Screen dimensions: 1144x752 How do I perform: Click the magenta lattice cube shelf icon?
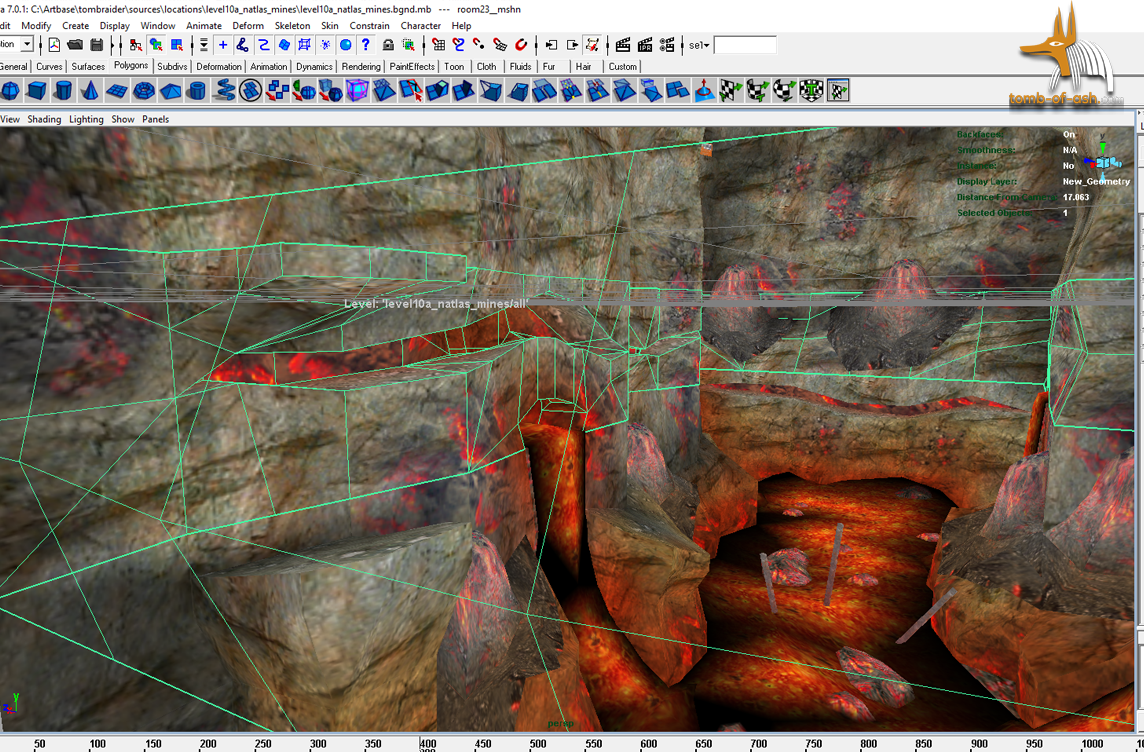[358, 90]
